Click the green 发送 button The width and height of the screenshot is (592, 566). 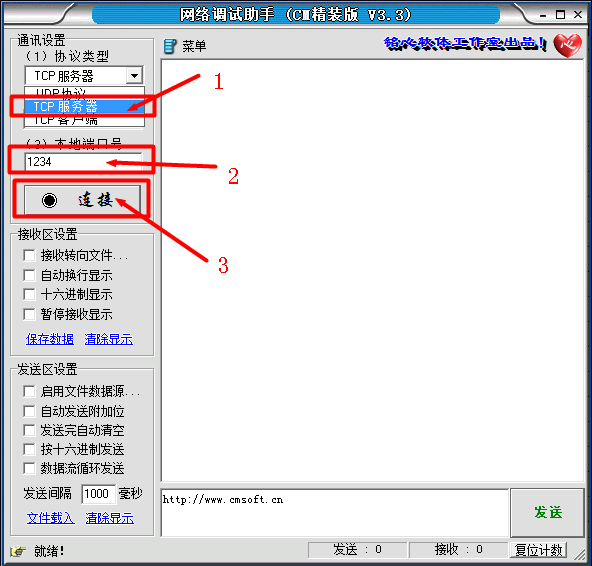[547, 512]
